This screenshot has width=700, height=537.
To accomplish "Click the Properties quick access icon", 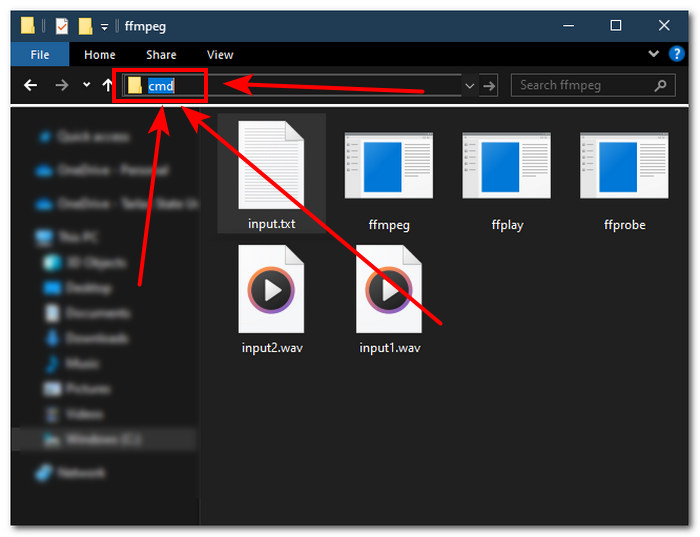I will tap(62, 26).
